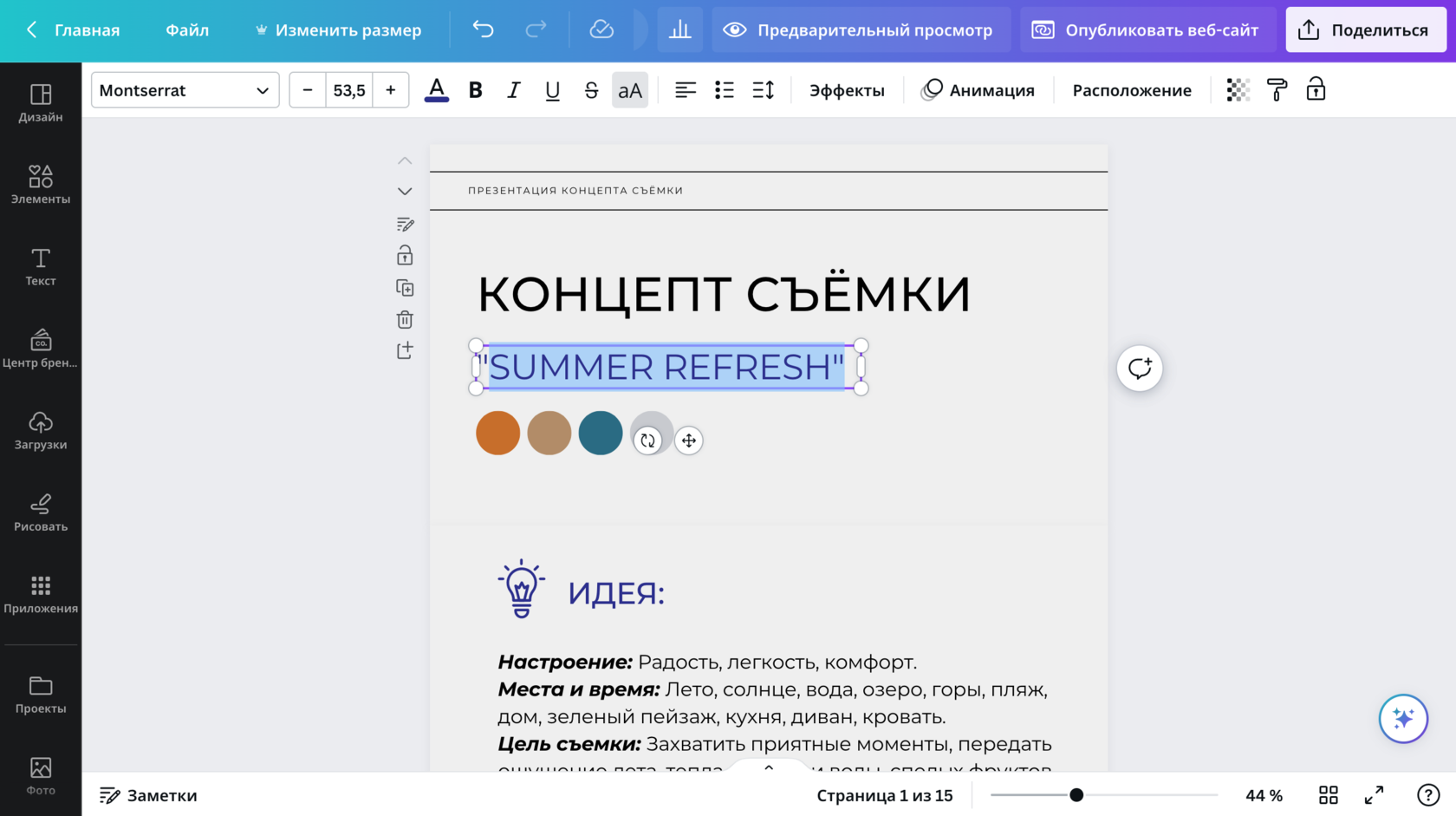Open the Apps (Приложения) panel
Screen dimensions: 1456x816
41,595
